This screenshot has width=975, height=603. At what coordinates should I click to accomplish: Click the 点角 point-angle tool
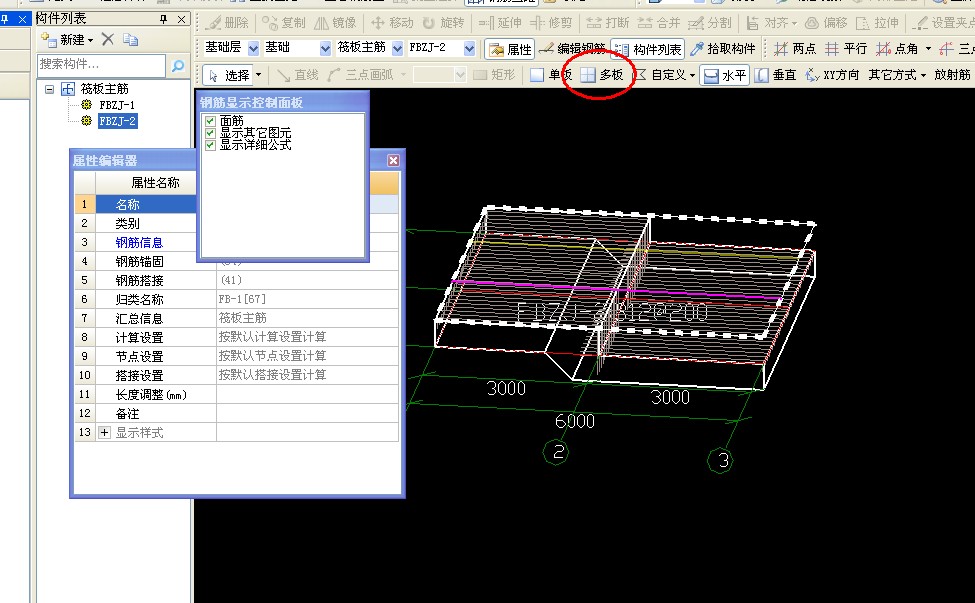897,48
